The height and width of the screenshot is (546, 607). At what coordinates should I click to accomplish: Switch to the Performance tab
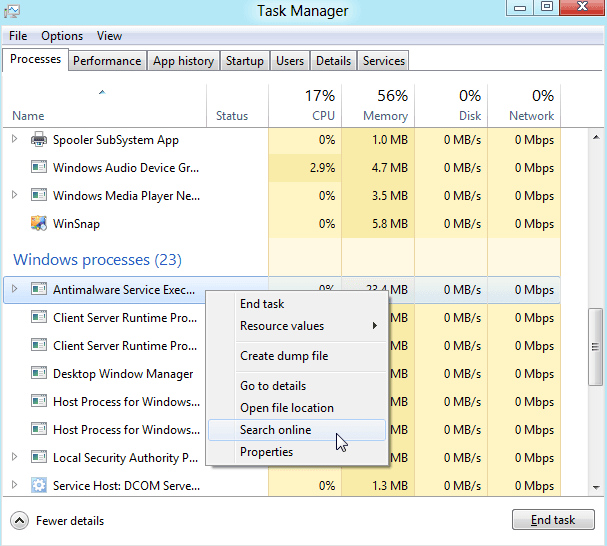click(x=107, y=61)
